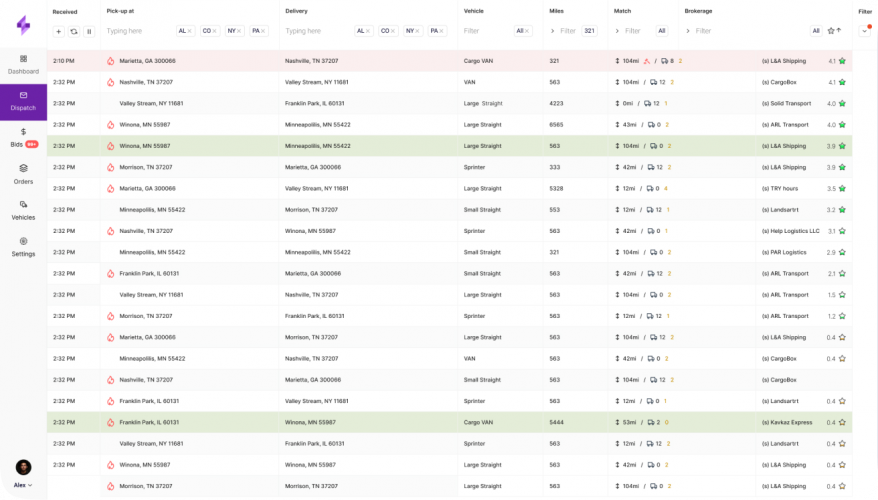Viewport: 878px width, 500px height.
Task: Sort by star rating in header
Action: [834, 31]
